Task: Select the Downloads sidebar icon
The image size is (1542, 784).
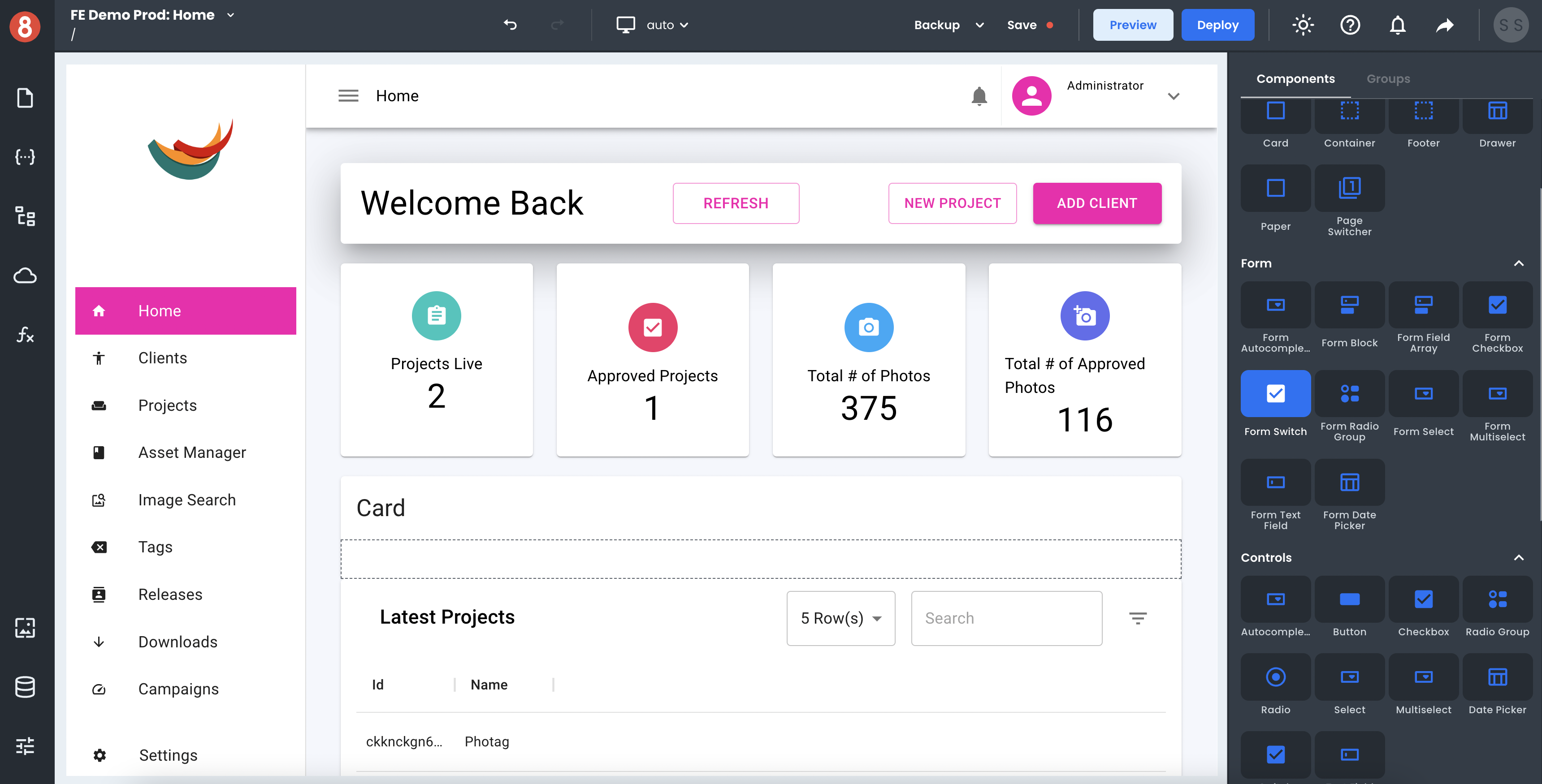Action: (x=99, y=641)
